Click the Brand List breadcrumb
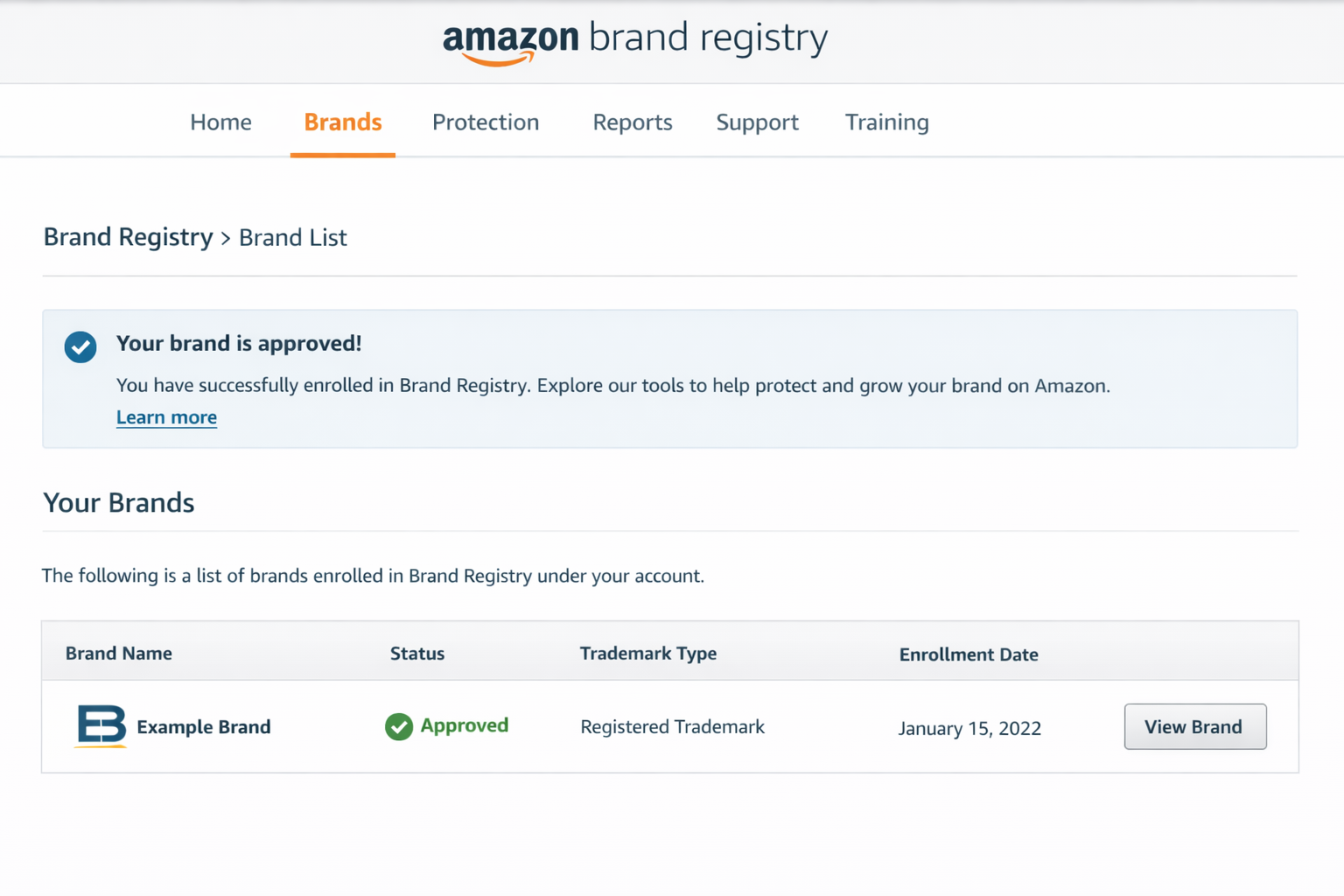Image resolution: width=1344 pixels, height=896 pixels. tap(292, 238)
